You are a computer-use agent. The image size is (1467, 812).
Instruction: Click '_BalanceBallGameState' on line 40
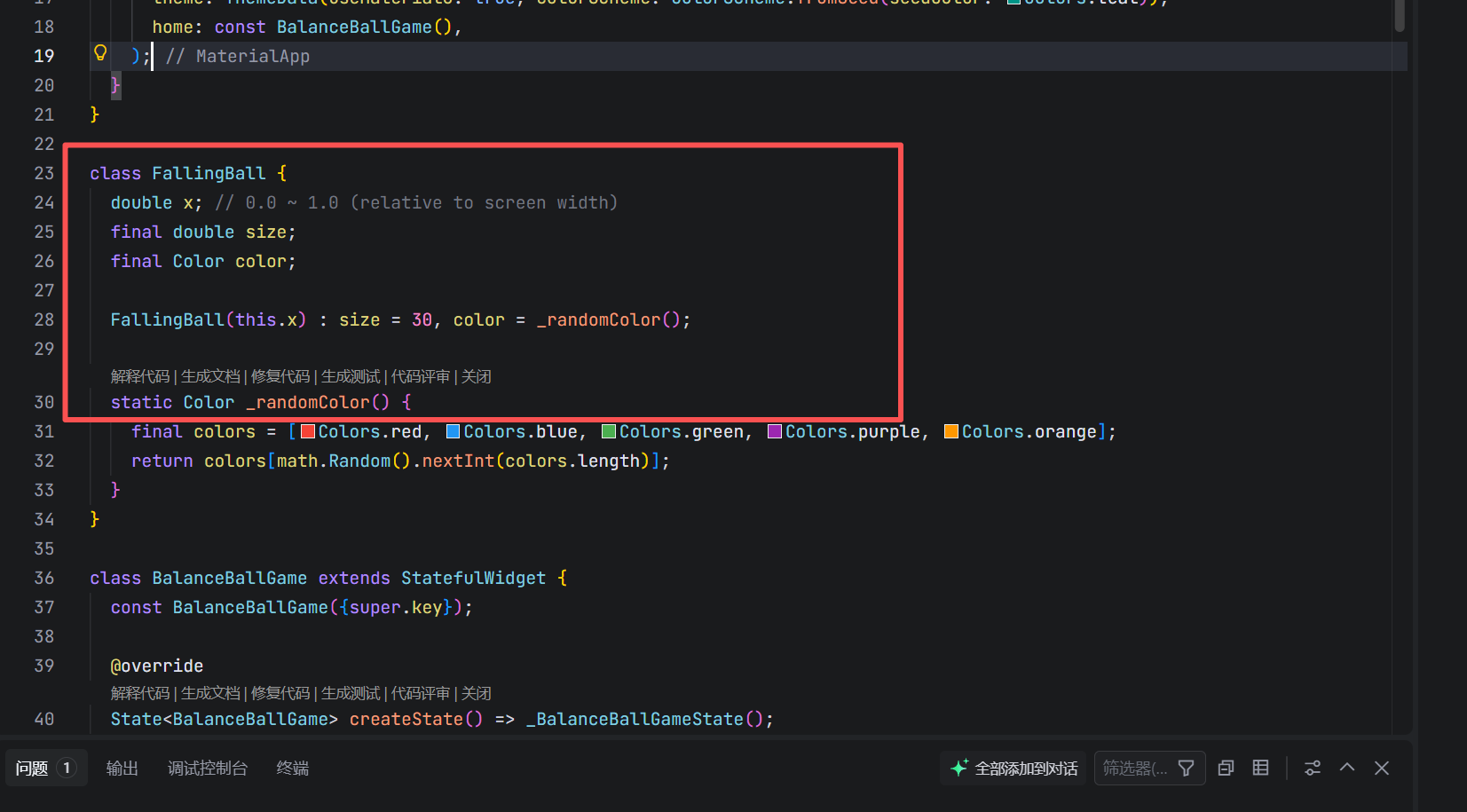point(635,719)
